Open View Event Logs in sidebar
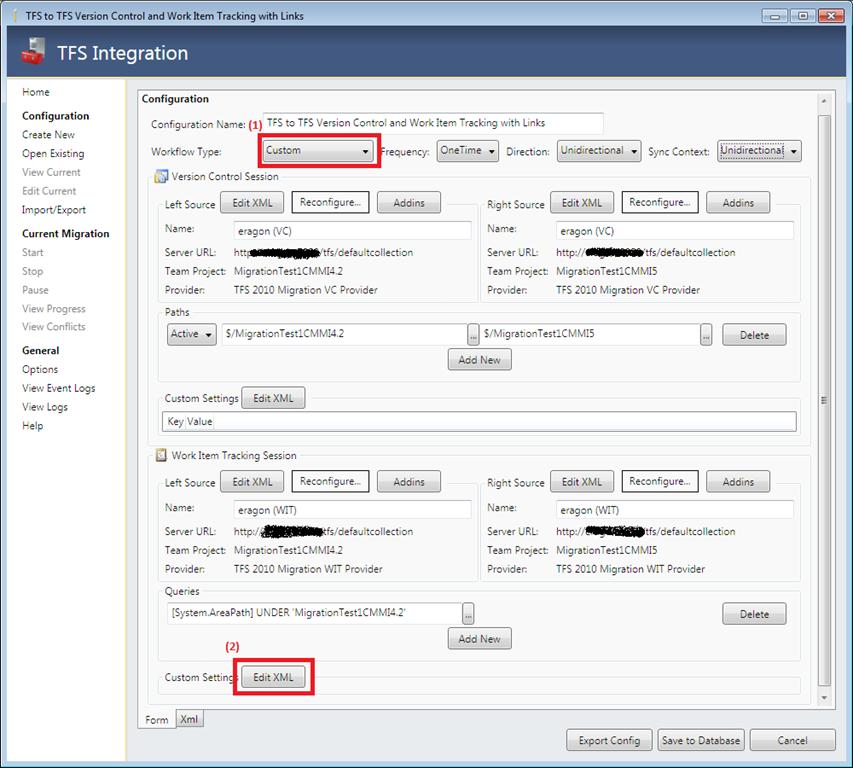Screen dimensions: 853x768 pos(59,388)
